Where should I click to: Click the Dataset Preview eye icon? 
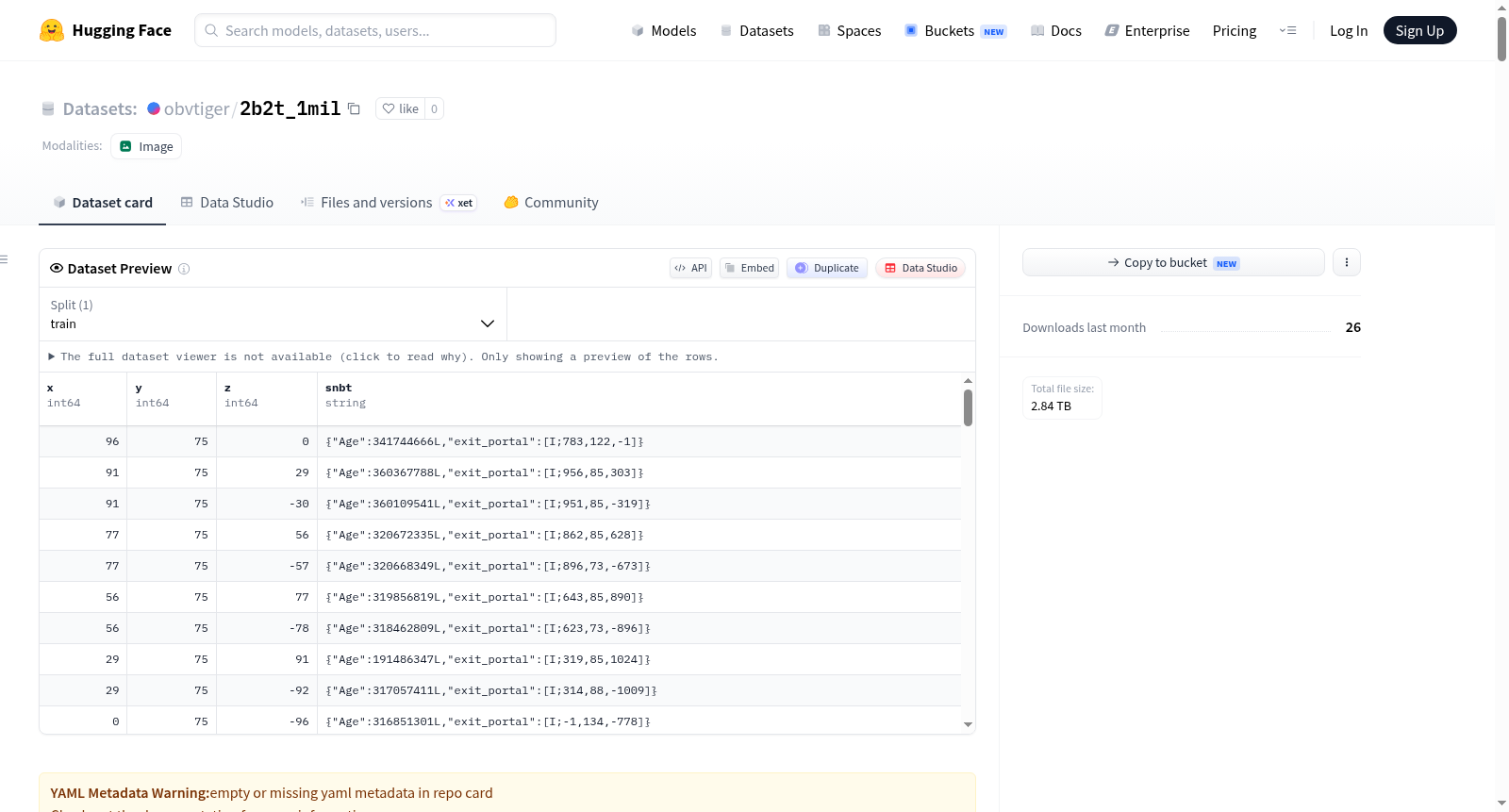[57, 269]
